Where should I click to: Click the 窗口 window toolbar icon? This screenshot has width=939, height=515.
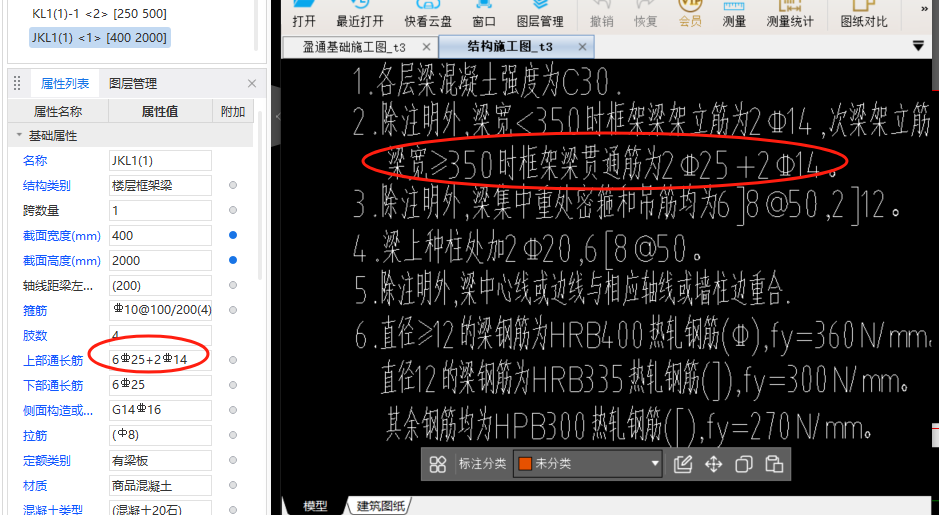(x=483, y=14)
